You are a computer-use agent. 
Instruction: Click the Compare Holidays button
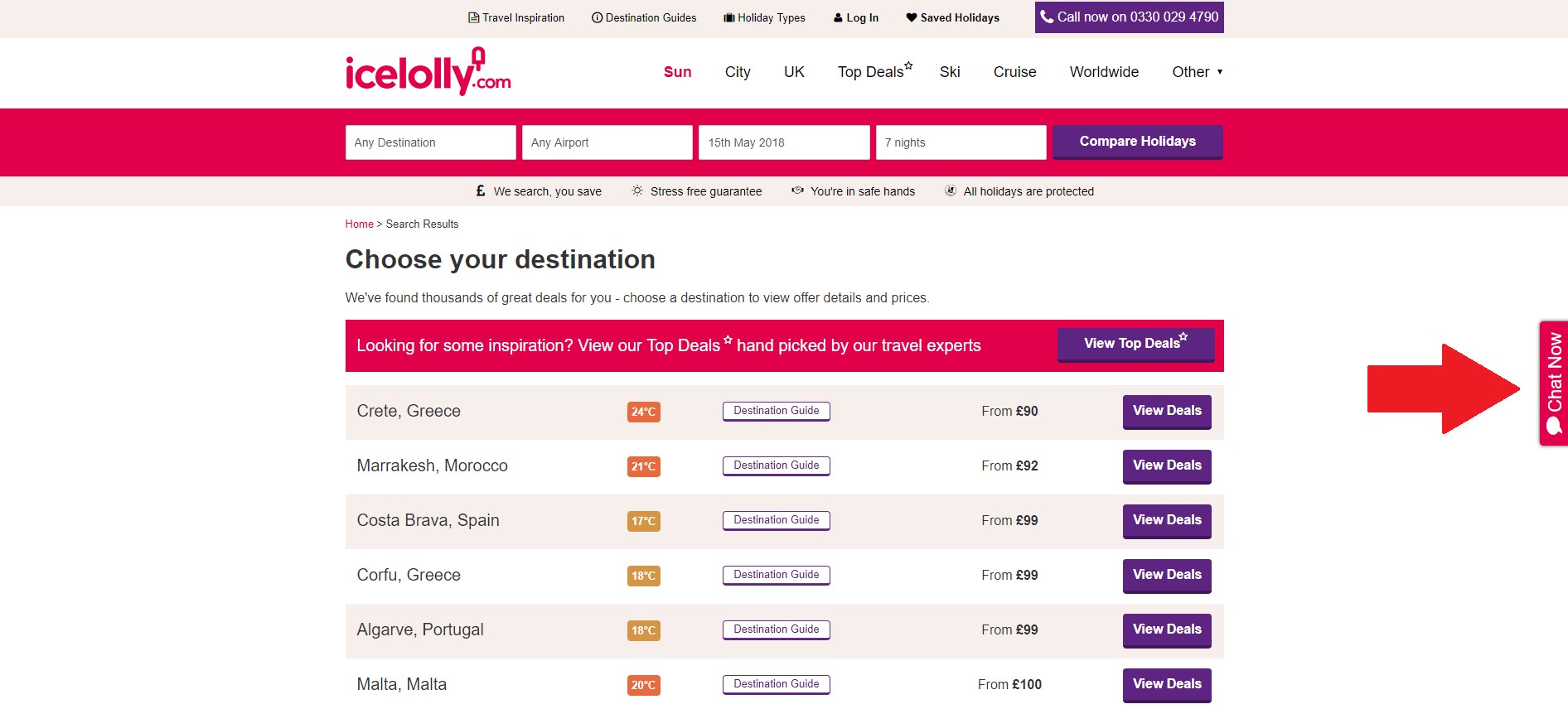pos(1138,142)
